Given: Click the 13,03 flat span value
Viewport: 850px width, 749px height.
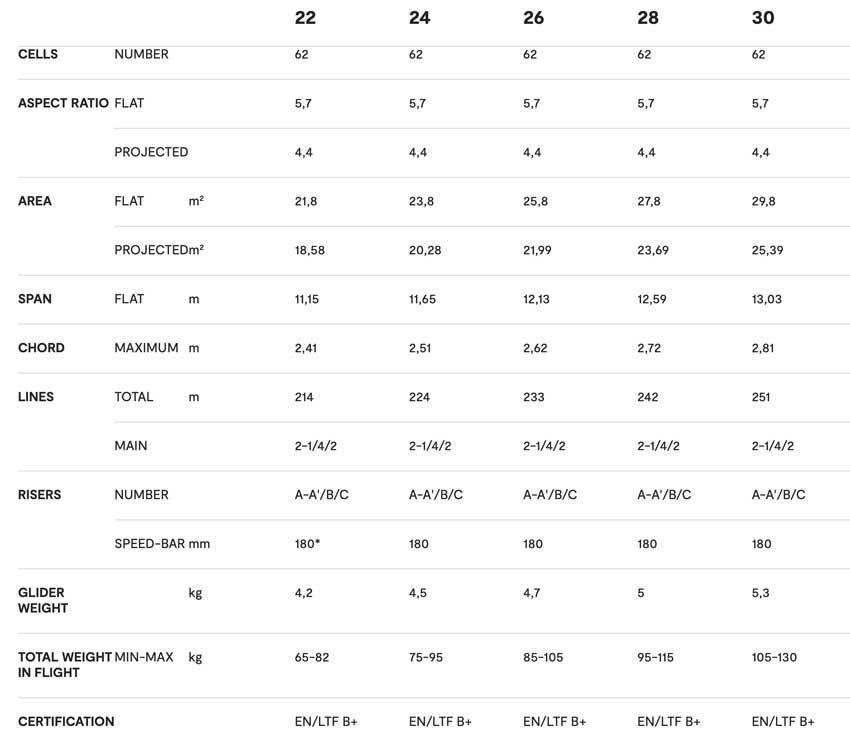Looking at the screenshot, I should pyautogui.click(x=767, y=299).
